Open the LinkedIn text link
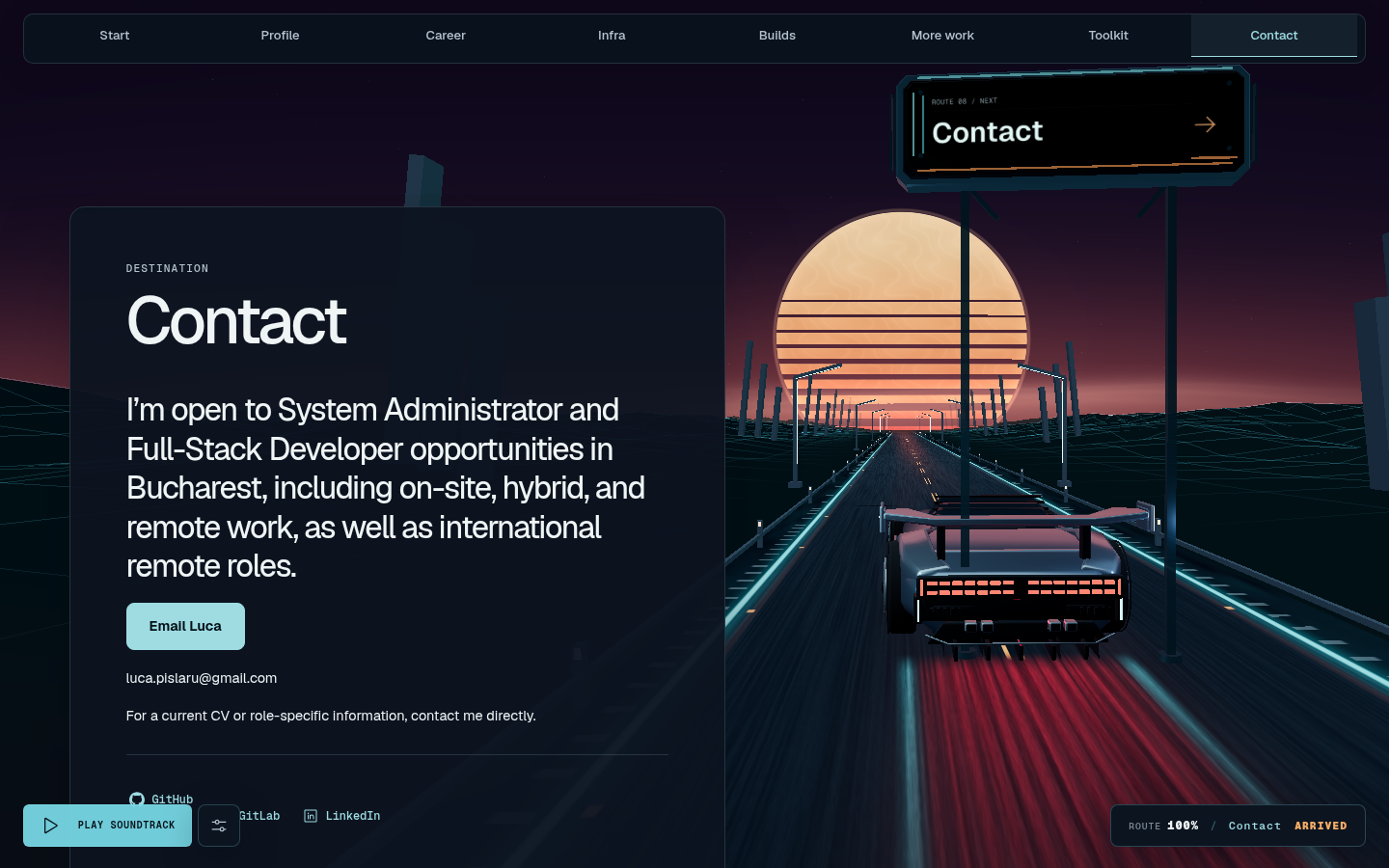This screenshot has height=868, width=1389. click(x=353, y=816)
